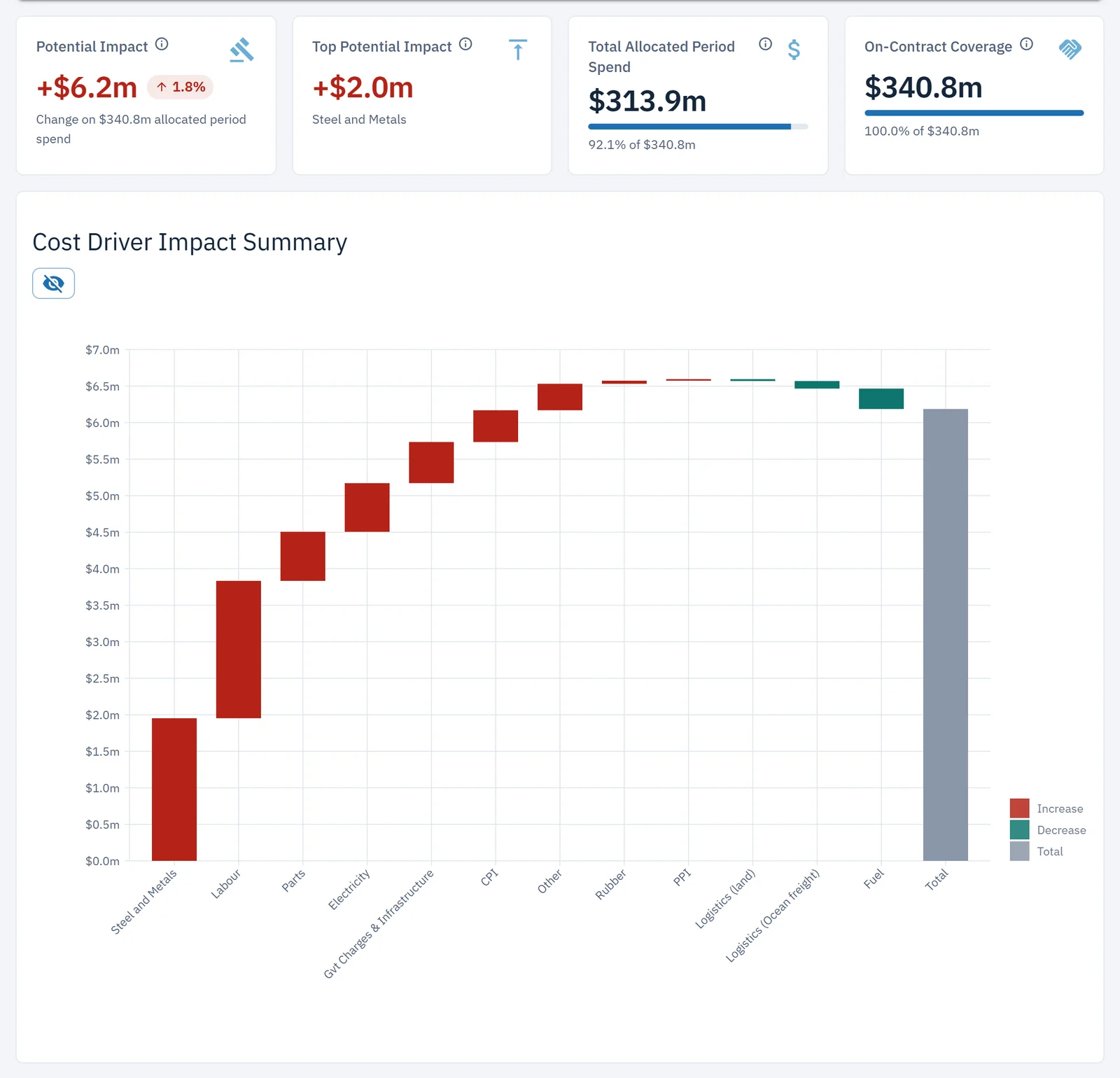Click the $7.0m y-axis label
The image size is (1120, 1078).
pos(102,350)
